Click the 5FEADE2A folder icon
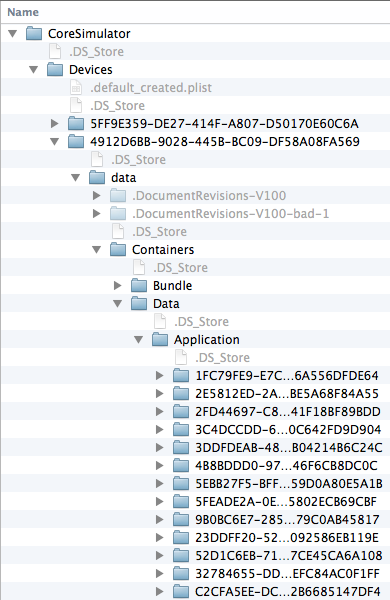 click(x=181, y=501)
